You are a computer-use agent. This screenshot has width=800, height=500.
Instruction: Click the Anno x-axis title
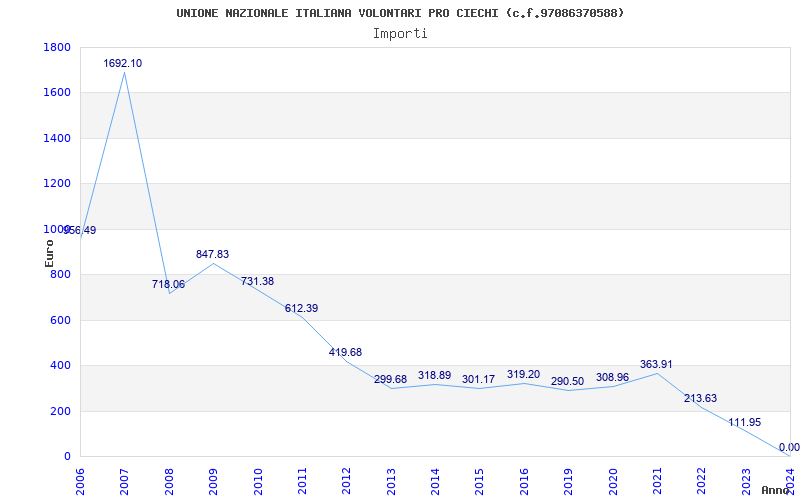[x=776, y=490]
